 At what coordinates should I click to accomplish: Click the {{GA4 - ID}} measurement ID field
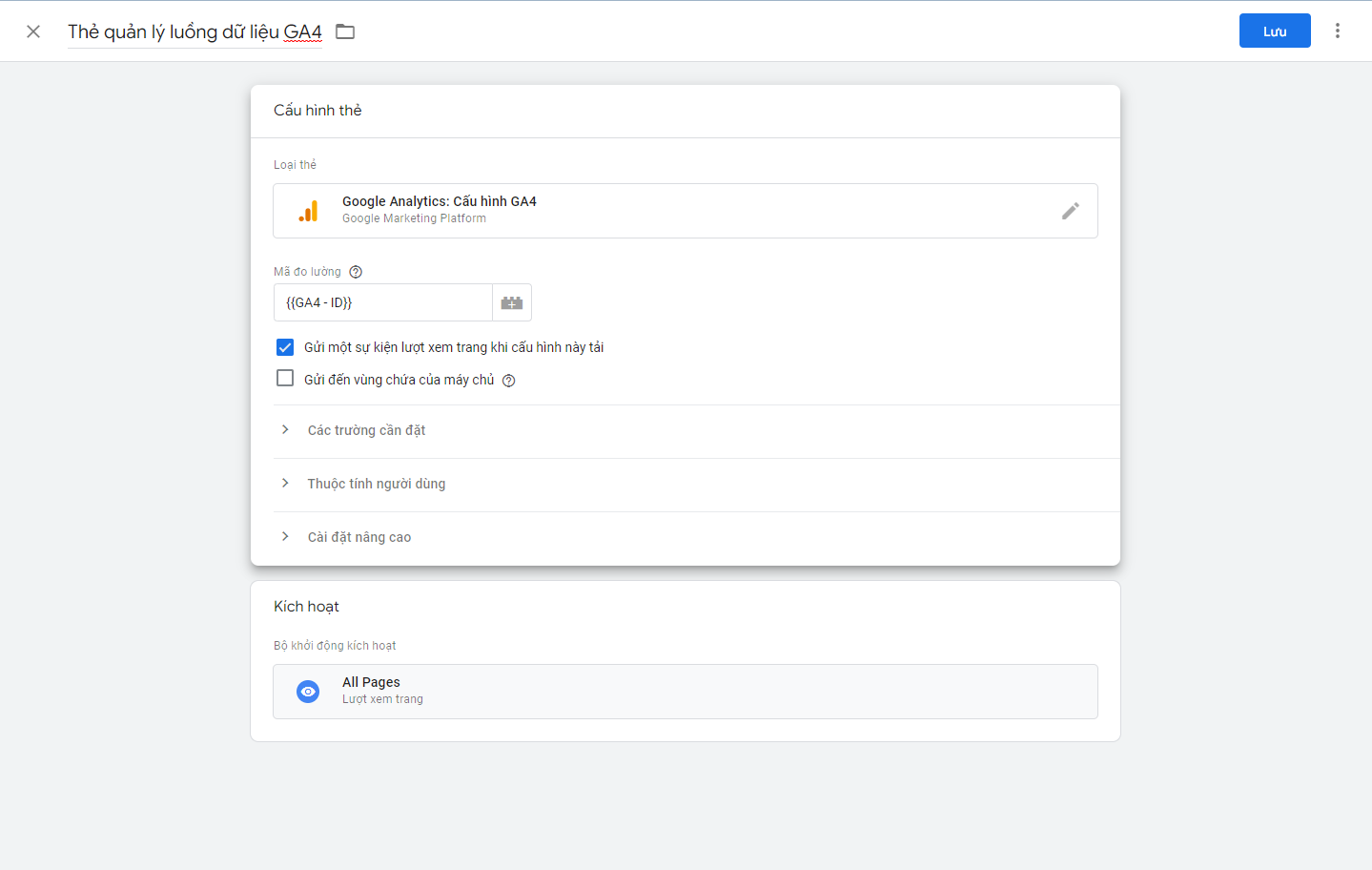382,302
